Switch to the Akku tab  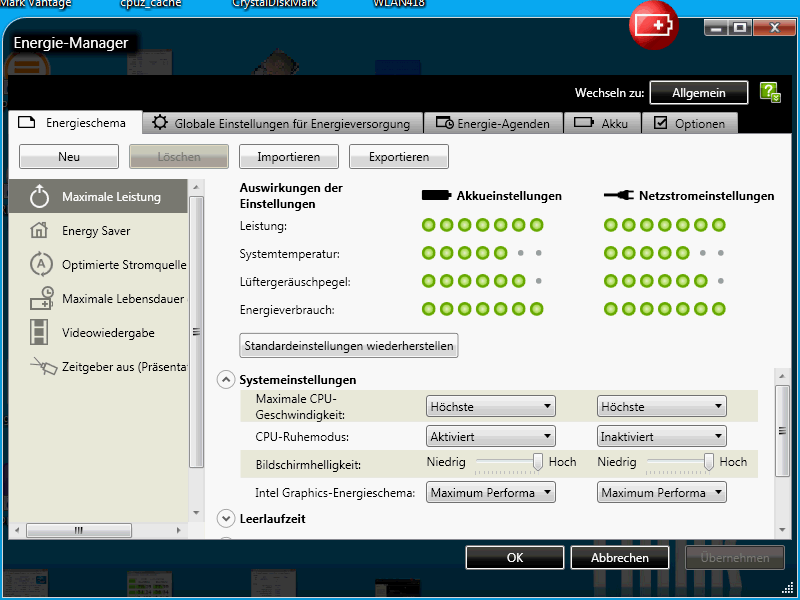(602, 123)
